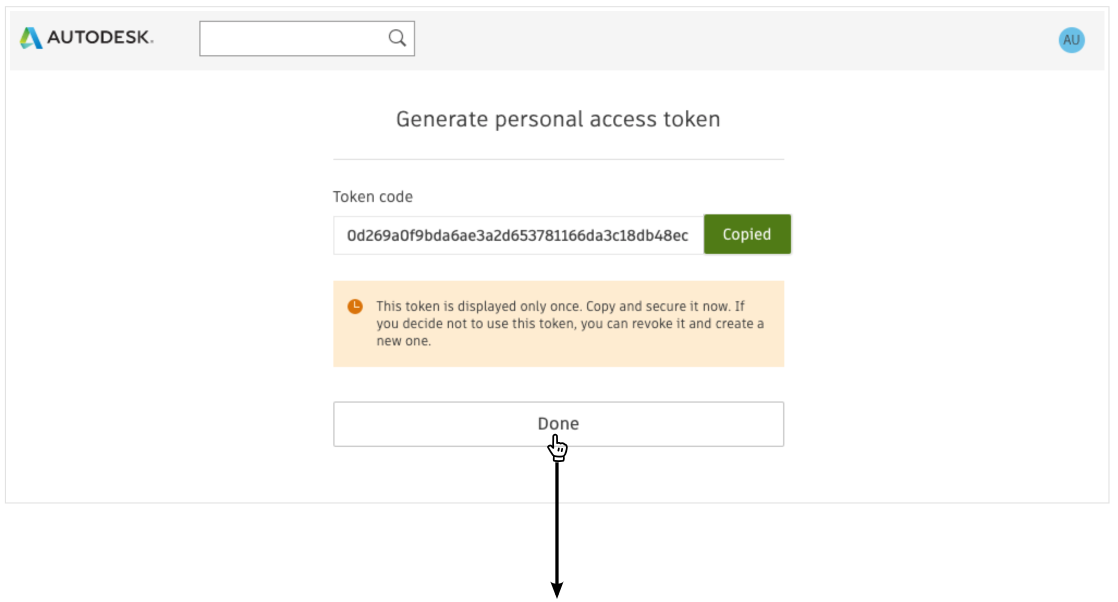Click the orange clock warning icon

tap(355, 307)
